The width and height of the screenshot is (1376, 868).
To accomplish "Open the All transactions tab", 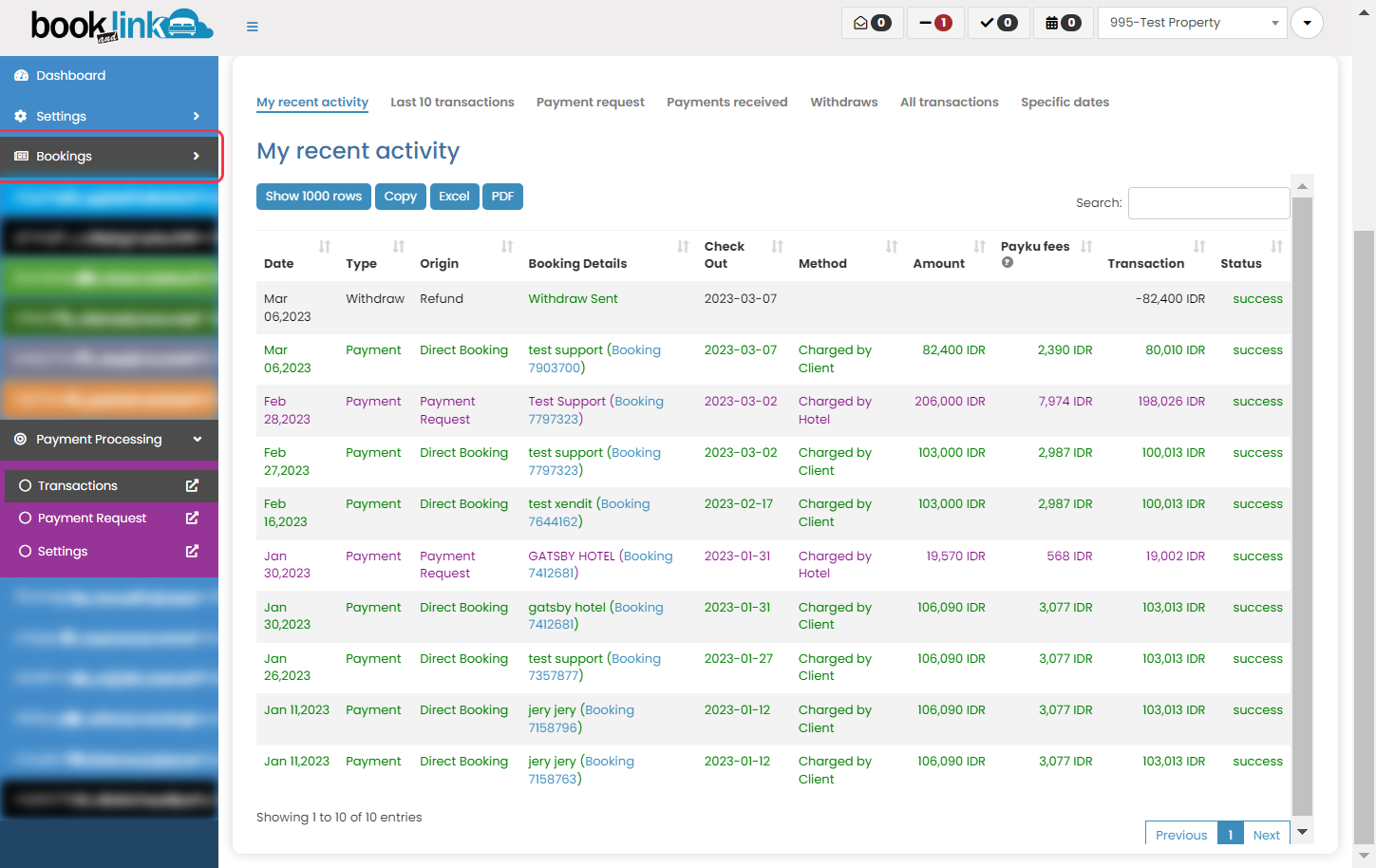I will pos(950,102).
